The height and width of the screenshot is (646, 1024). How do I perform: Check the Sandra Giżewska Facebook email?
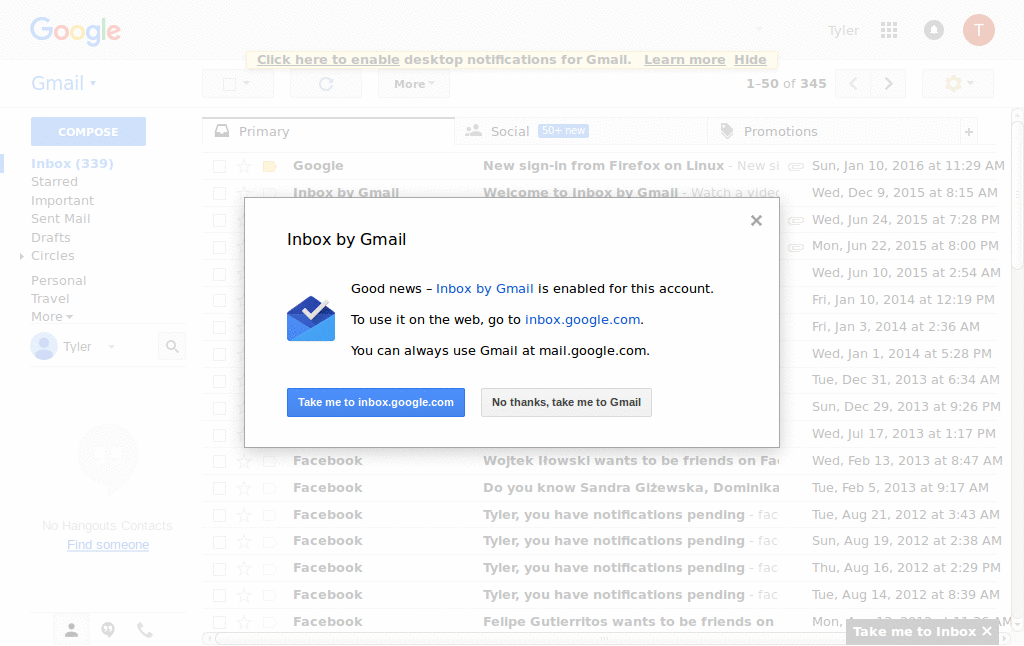click(x=219, y=489)
